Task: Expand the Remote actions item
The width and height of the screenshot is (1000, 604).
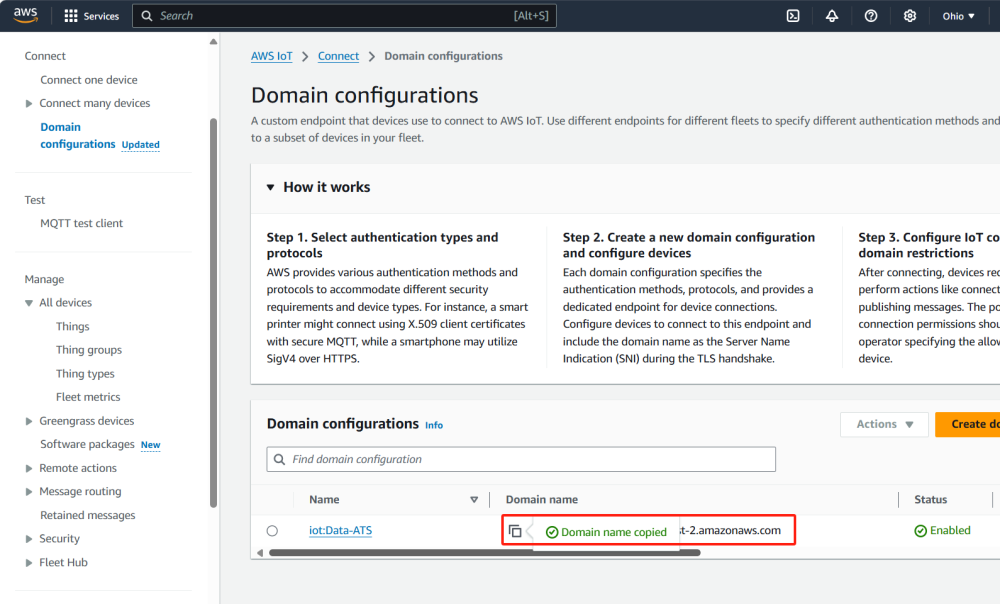Action: 29,468
